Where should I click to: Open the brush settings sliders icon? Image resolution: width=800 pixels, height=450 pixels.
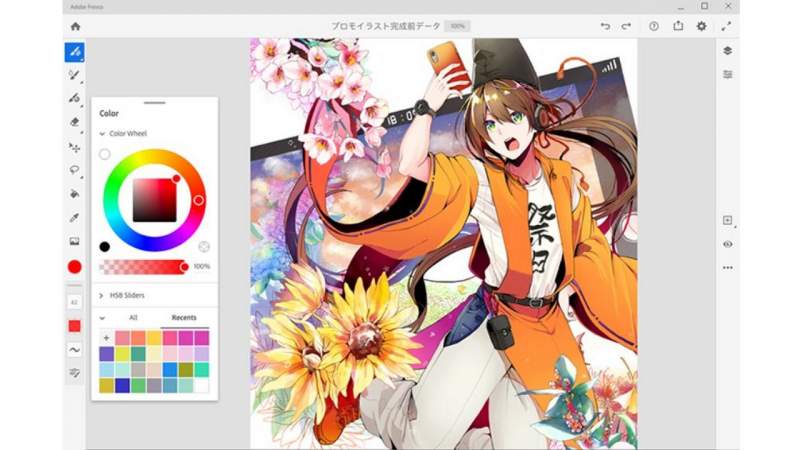[x=74, y=373]
